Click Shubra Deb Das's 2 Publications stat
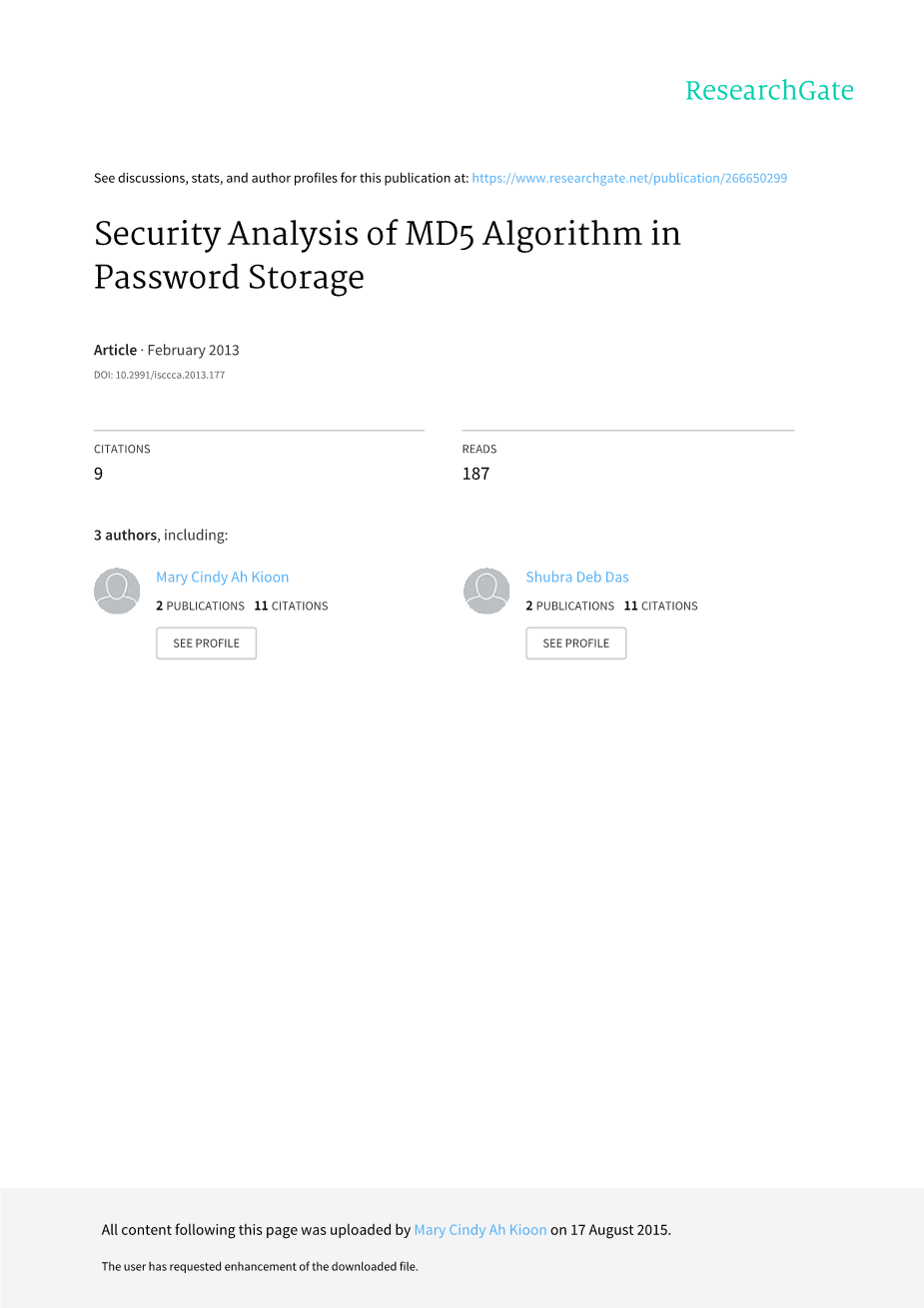The width and height of the screenshot is (924, 1308). point(569,606)
